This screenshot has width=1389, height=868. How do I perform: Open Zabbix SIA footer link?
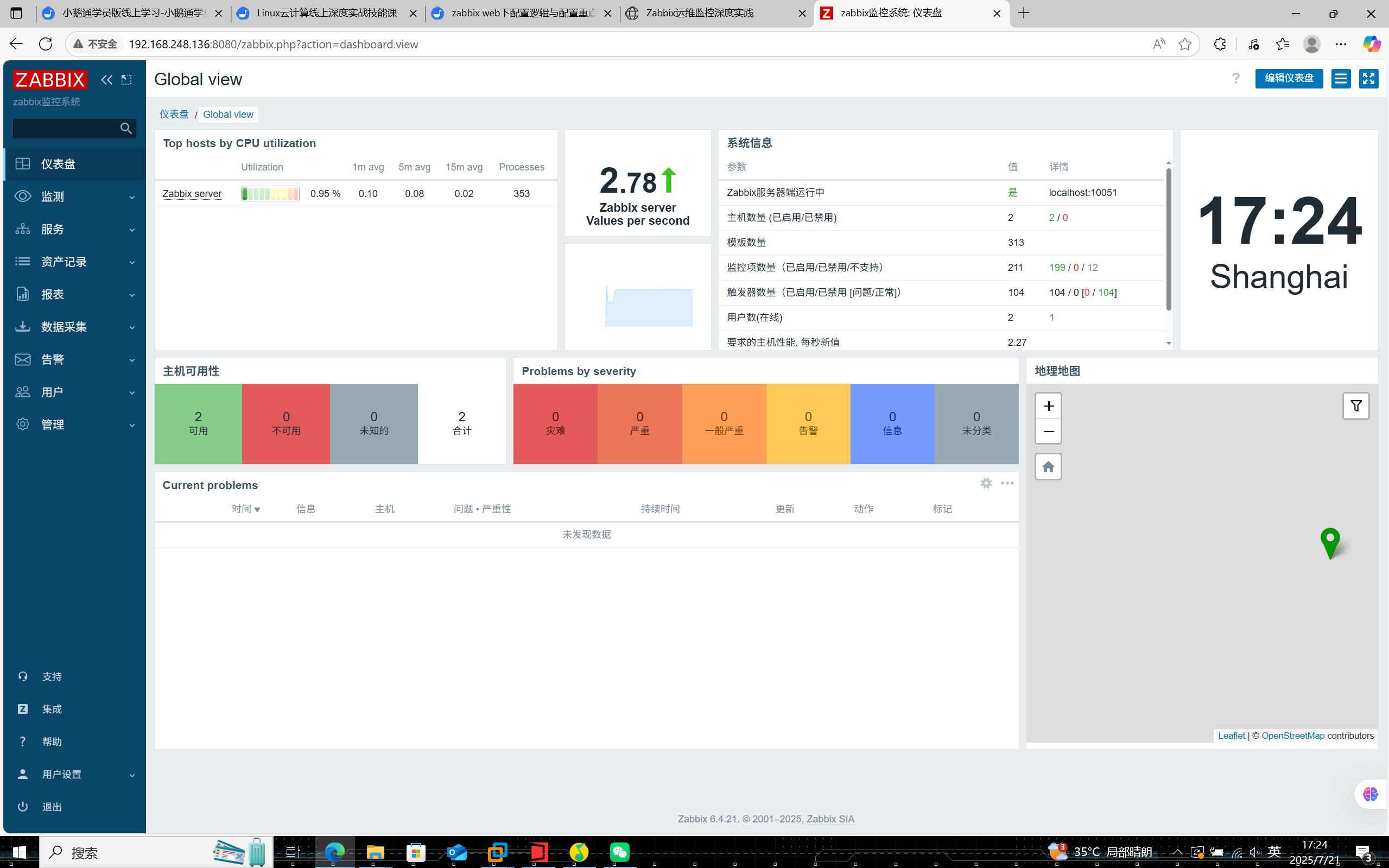click(x=830, y=819)
